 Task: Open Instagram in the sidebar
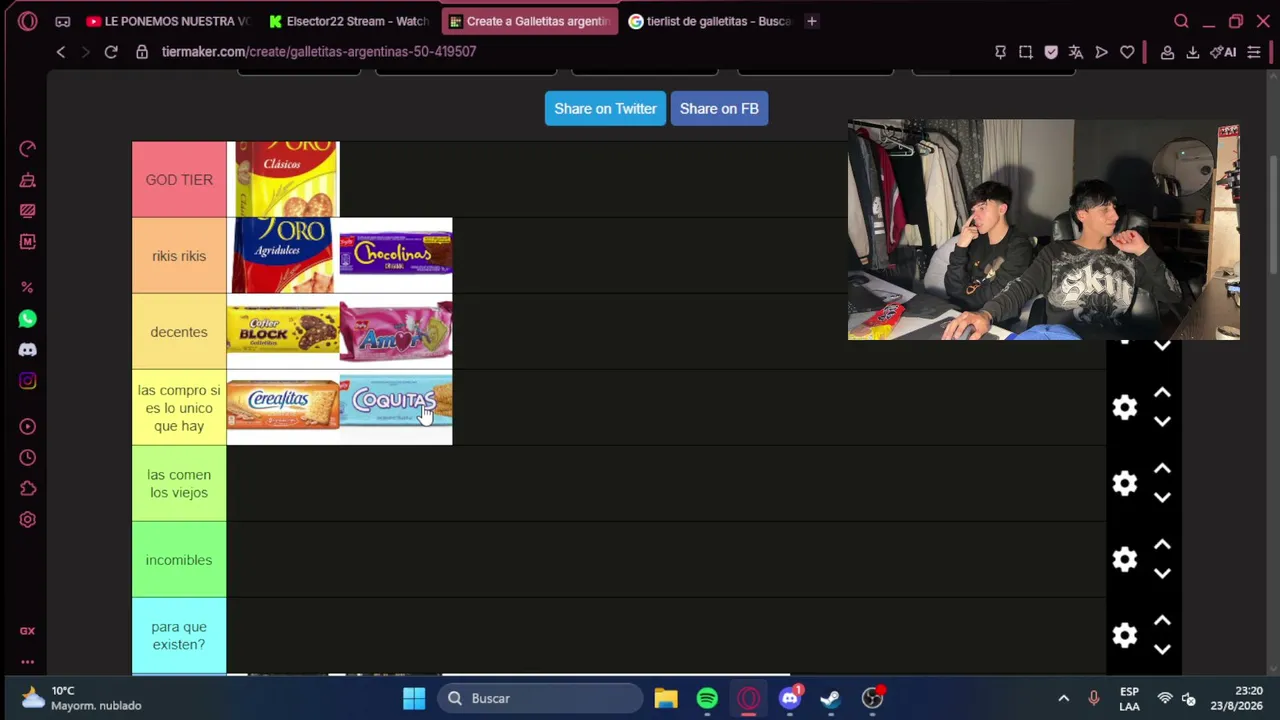point(28,381)
